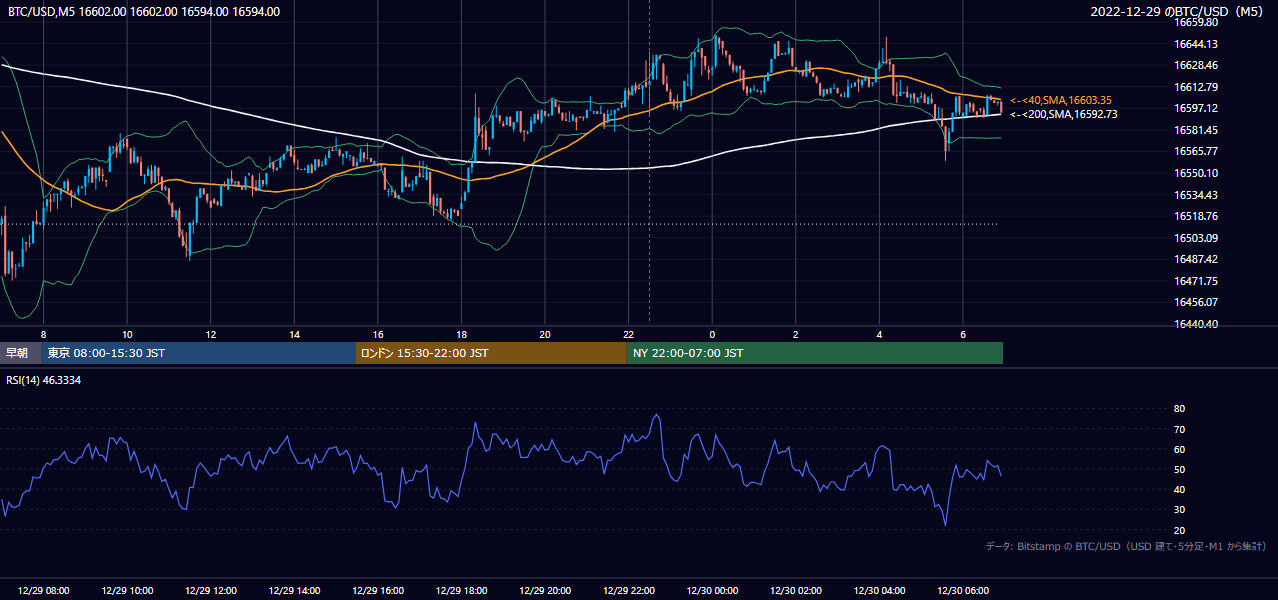Click RSI scale value 50
The image size is (1278, 600).
tap(1179, 469)
